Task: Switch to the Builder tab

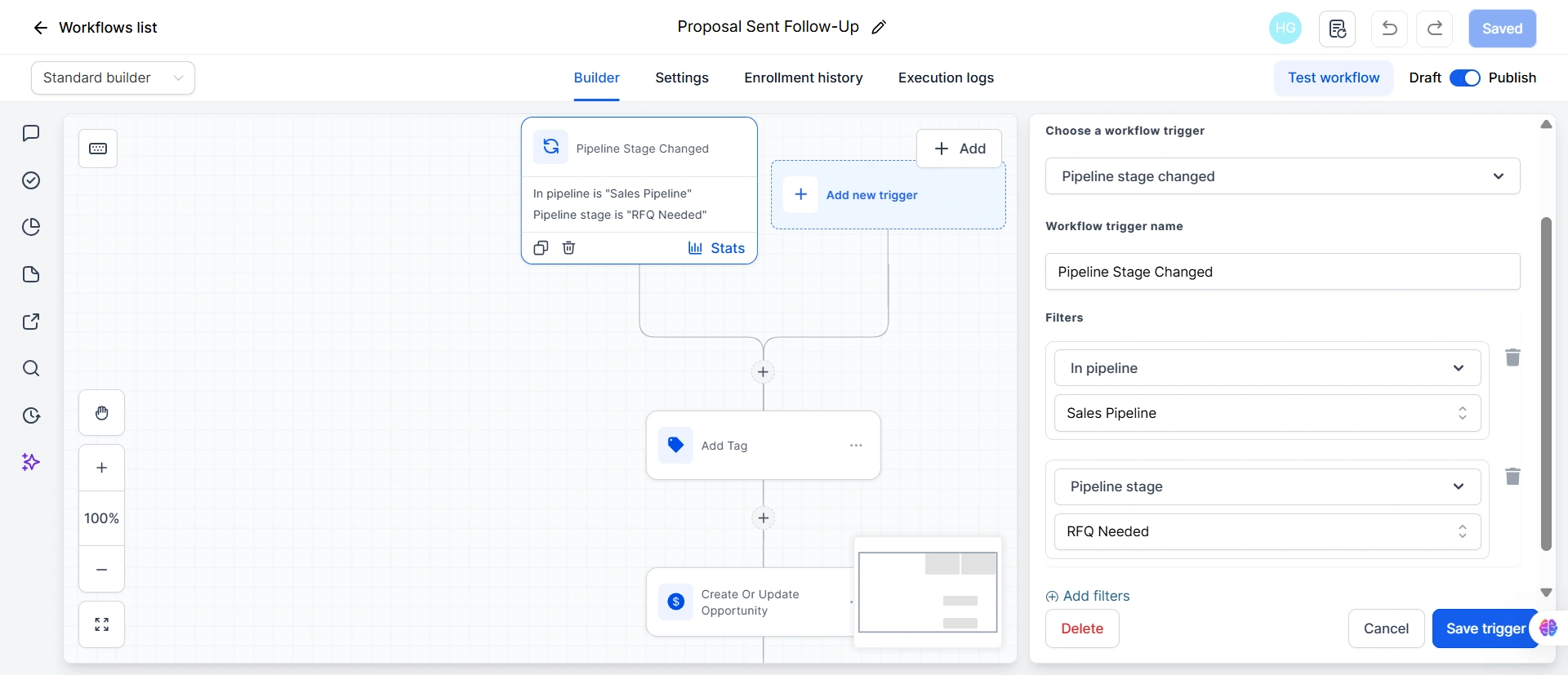Action: (596, 78)
